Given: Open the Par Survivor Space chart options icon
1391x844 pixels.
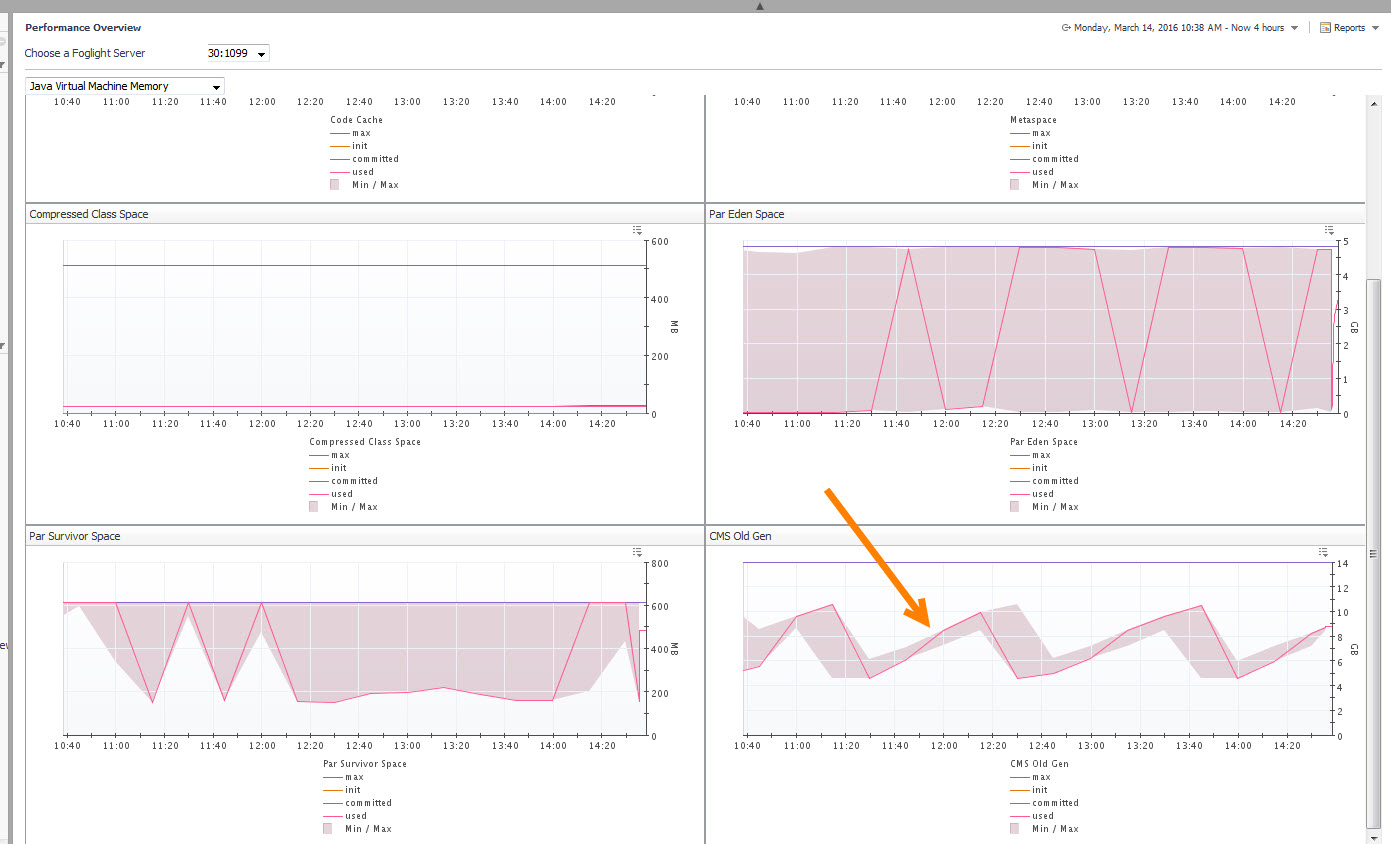Looking at the screenshot, I should click(x=637, y=552).
